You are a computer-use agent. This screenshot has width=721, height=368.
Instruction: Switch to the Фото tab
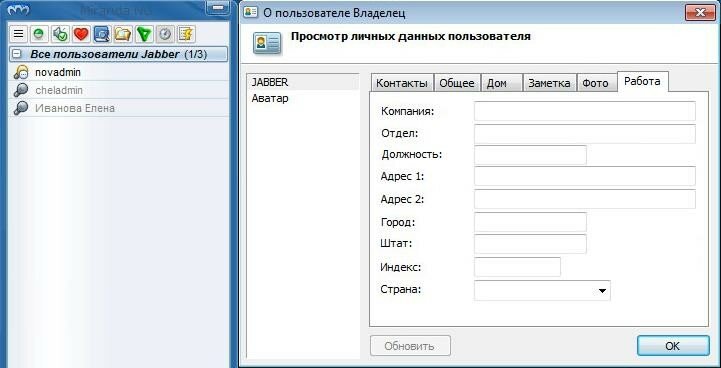[596, 83]
